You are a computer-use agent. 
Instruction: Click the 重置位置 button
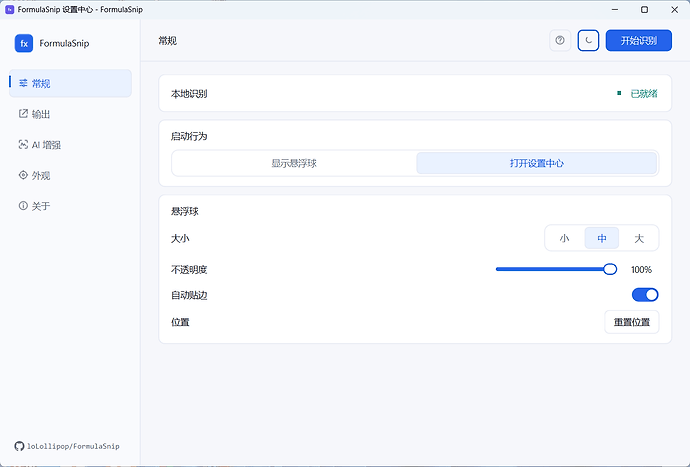point(631,322)
